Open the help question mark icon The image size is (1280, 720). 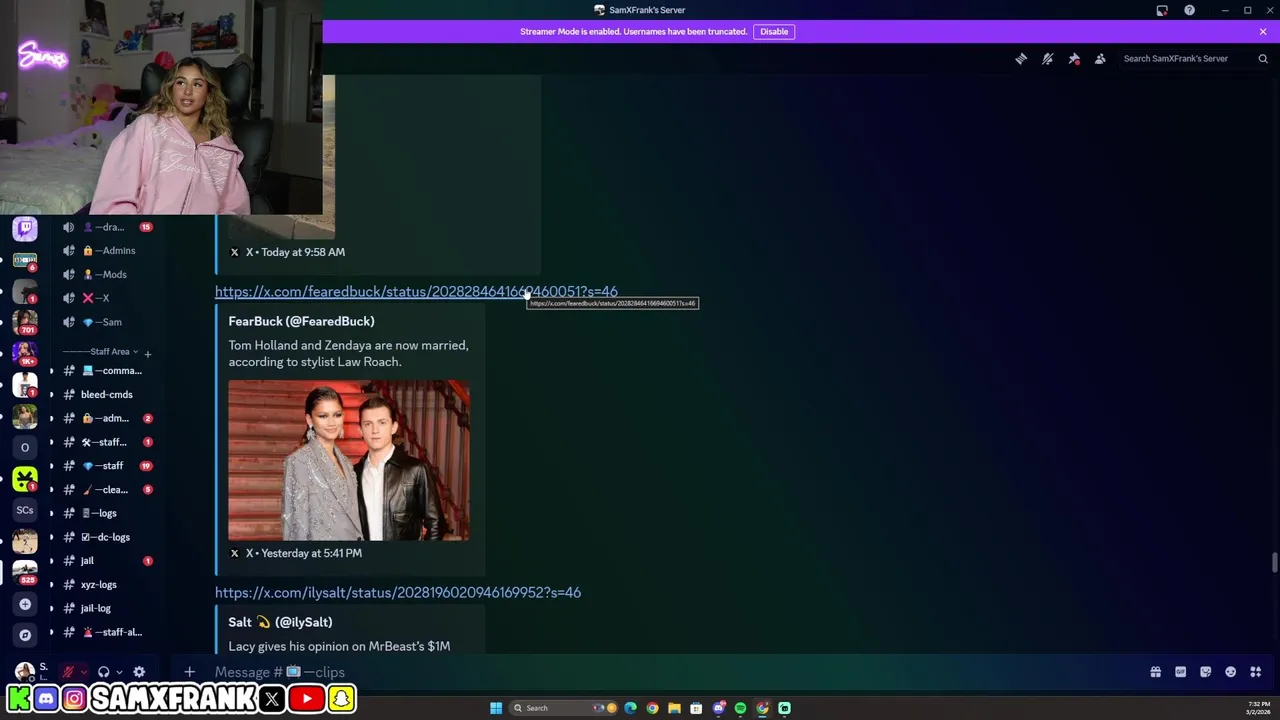(x=1189, y=10)
